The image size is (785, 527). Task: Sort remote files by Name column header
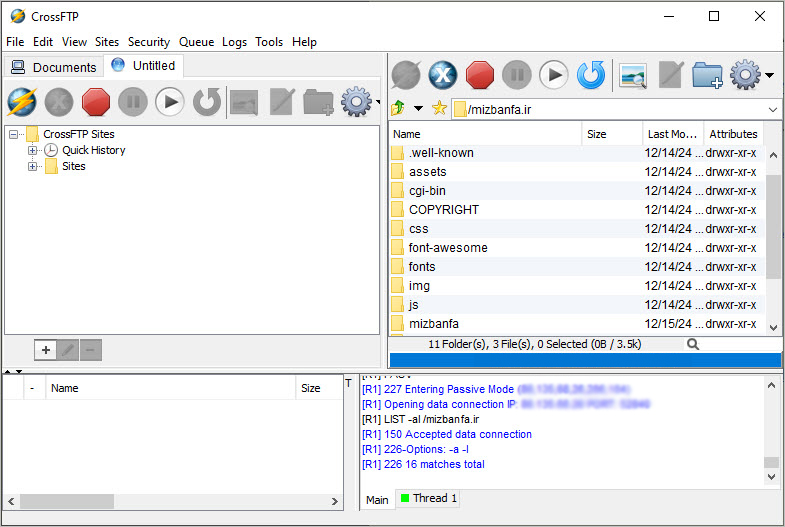485,134
